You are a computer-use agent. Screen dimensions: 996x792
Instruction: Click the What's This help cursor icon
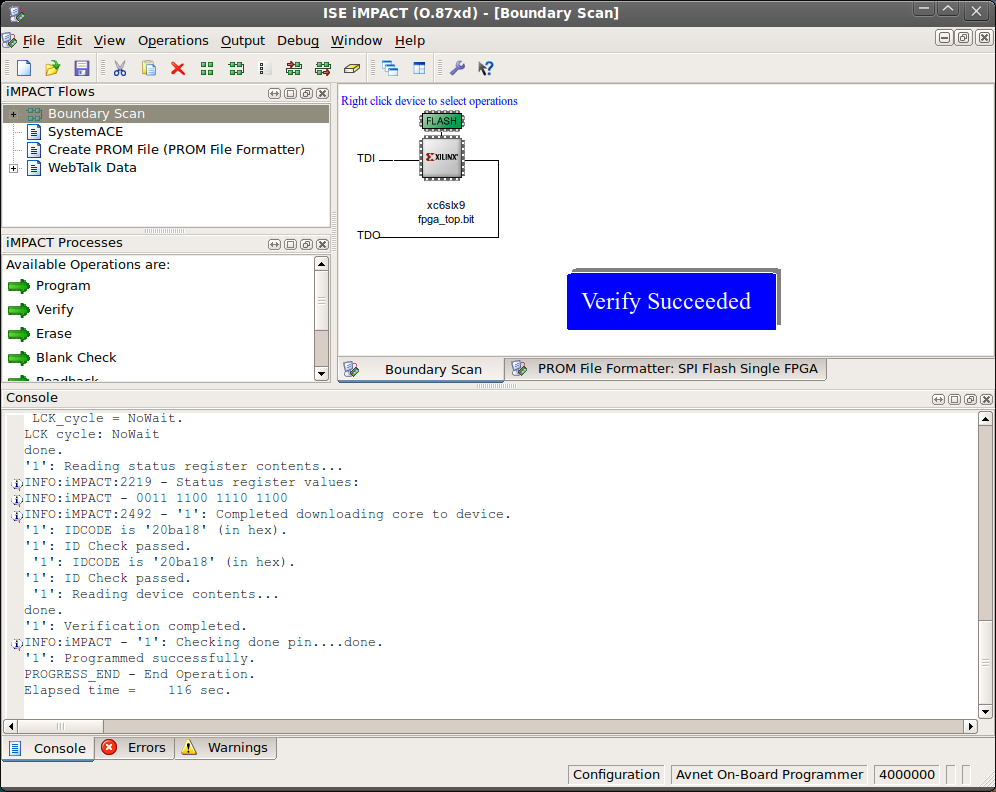(x=486, y=68)
